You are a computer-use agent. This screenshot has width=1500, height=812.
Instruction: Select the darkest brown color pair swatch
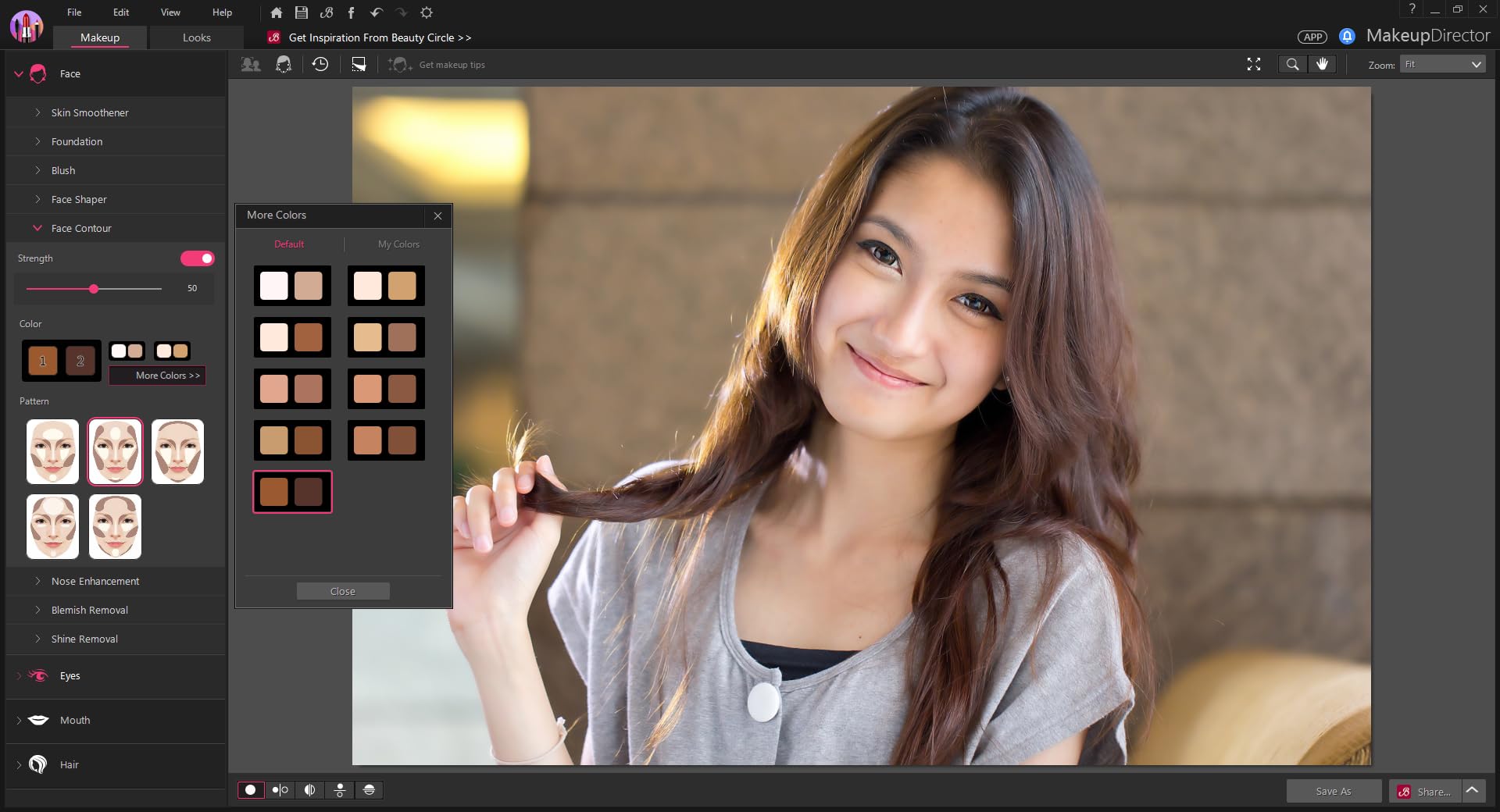[292, 492]
